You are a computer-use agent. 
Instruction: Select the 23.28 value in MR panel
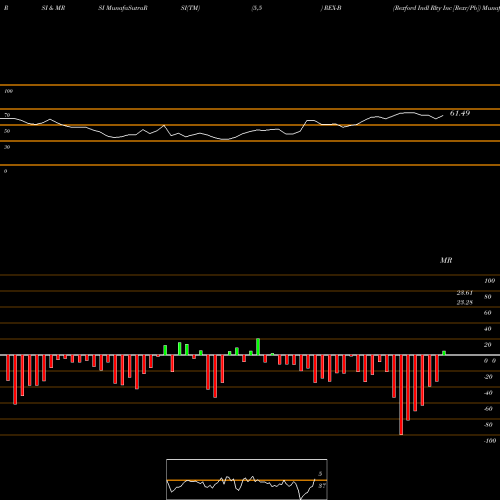pos(464,302)
